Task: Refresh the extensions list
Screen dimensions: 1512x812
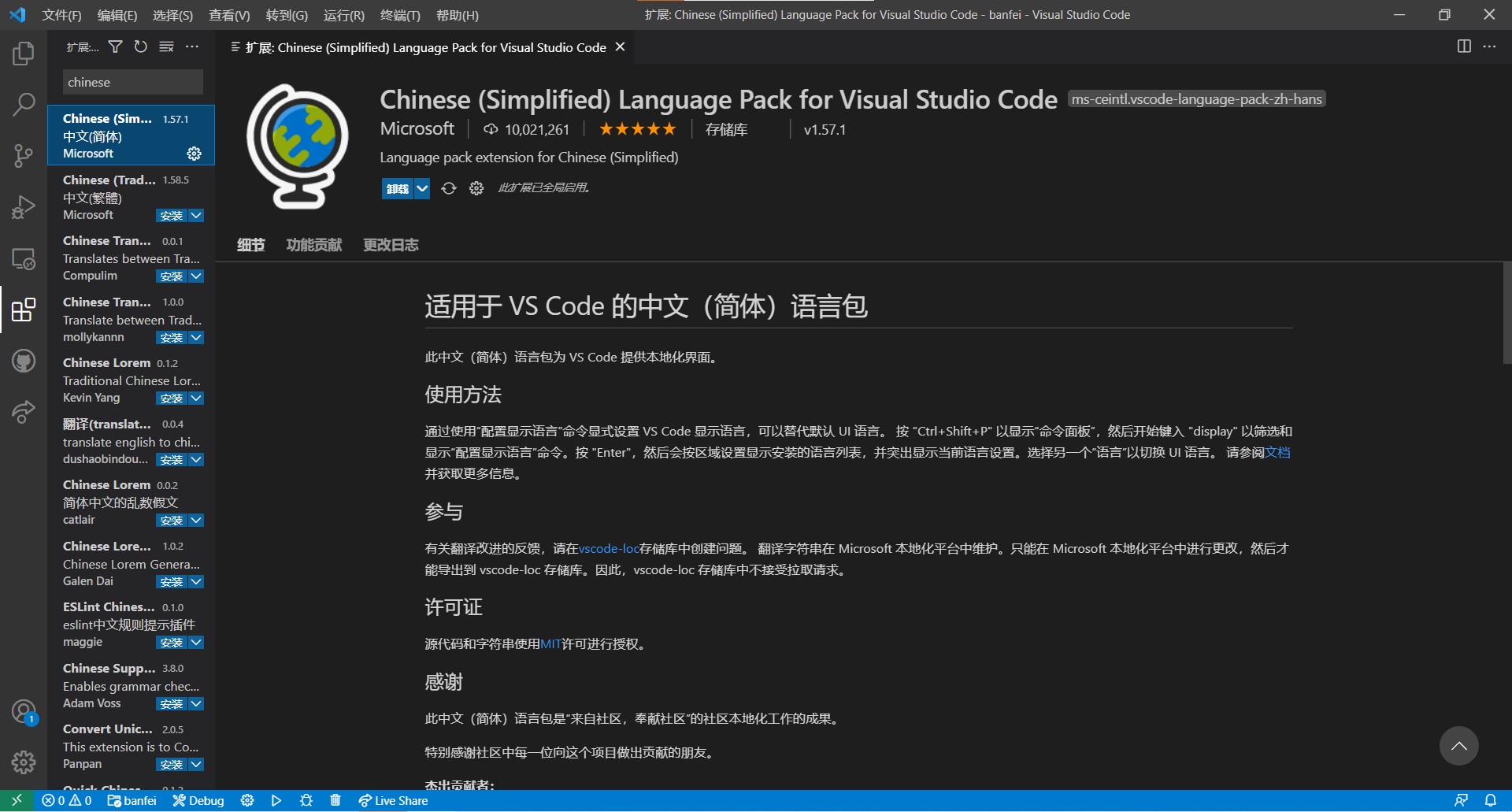Action: point(140,47)
